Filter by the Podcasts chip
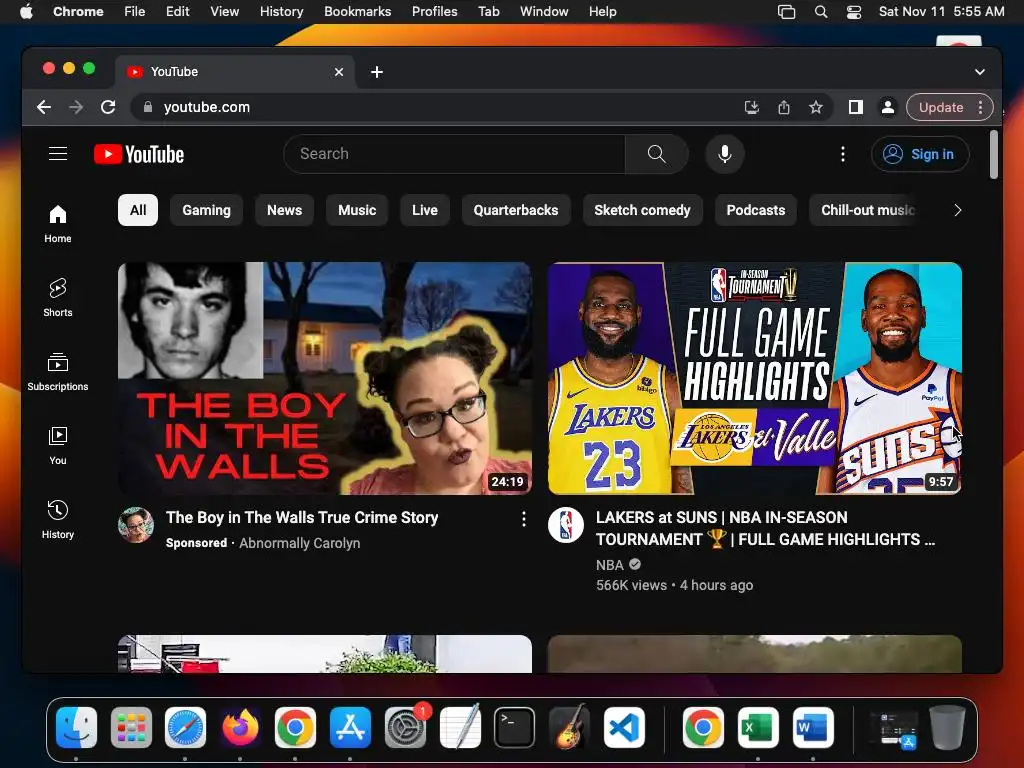 coord(756,210)
